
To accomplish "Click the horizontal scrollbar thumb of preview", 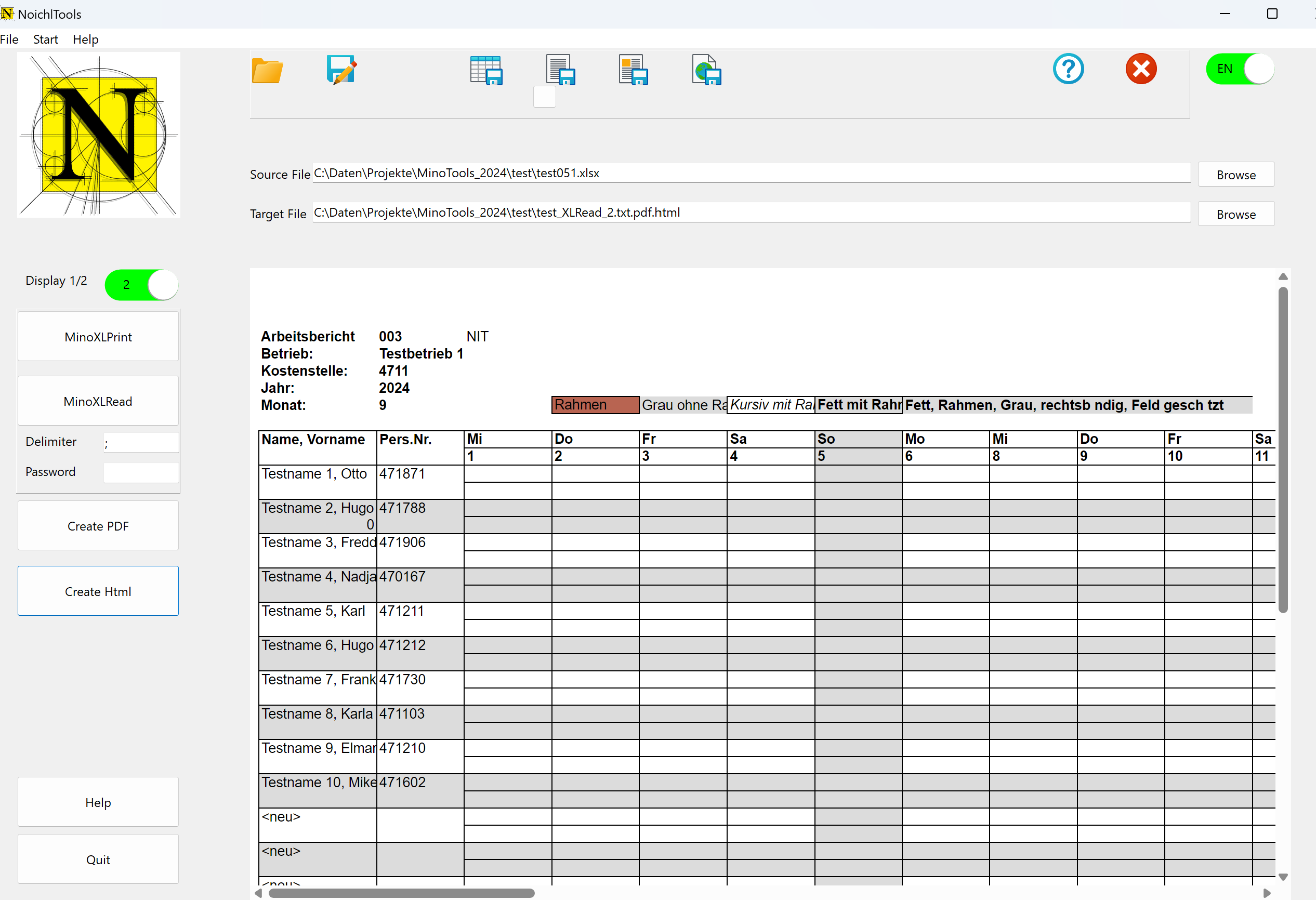I will [x=401, y=893].
